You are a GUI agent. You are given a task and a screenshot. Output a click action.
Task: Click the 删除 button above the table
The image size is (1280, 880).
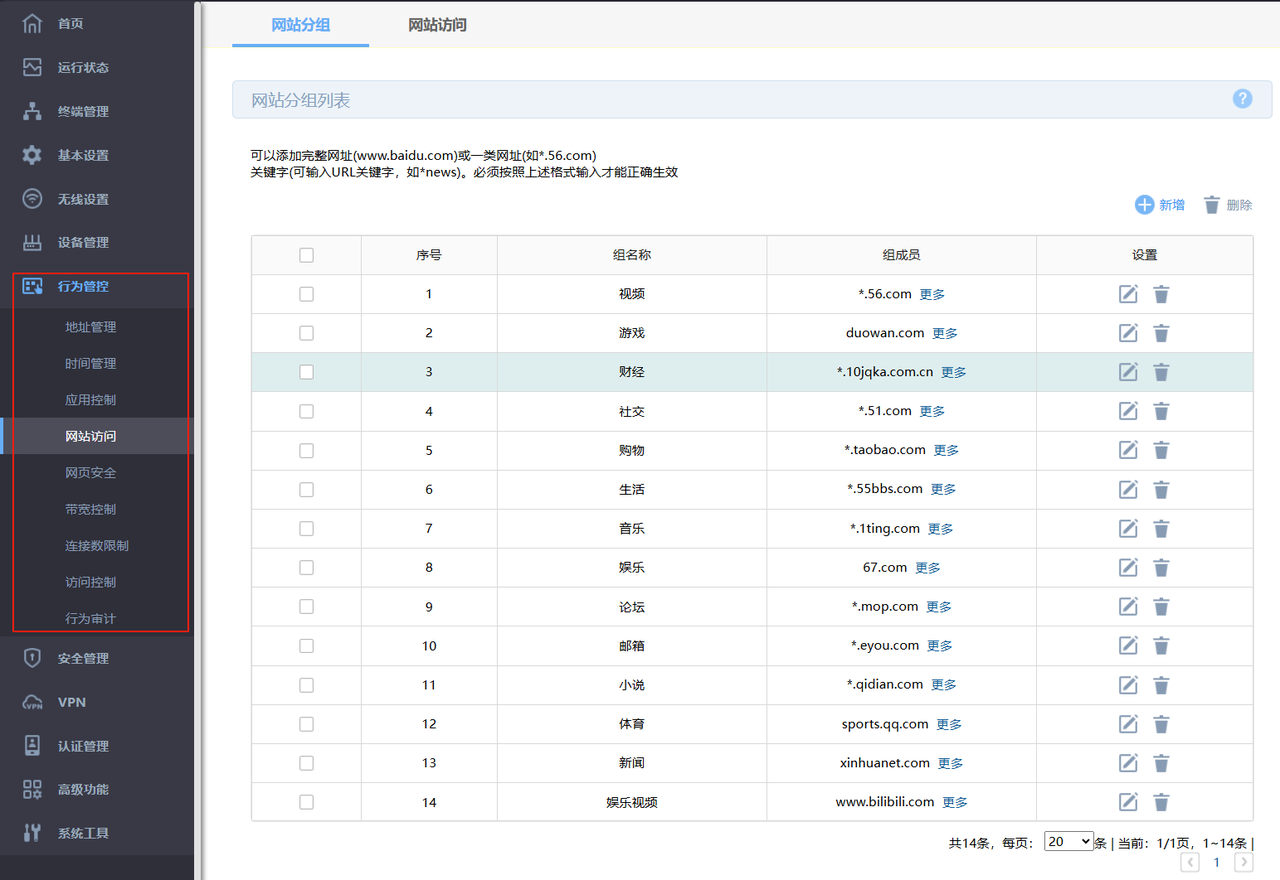(1227, 205)
